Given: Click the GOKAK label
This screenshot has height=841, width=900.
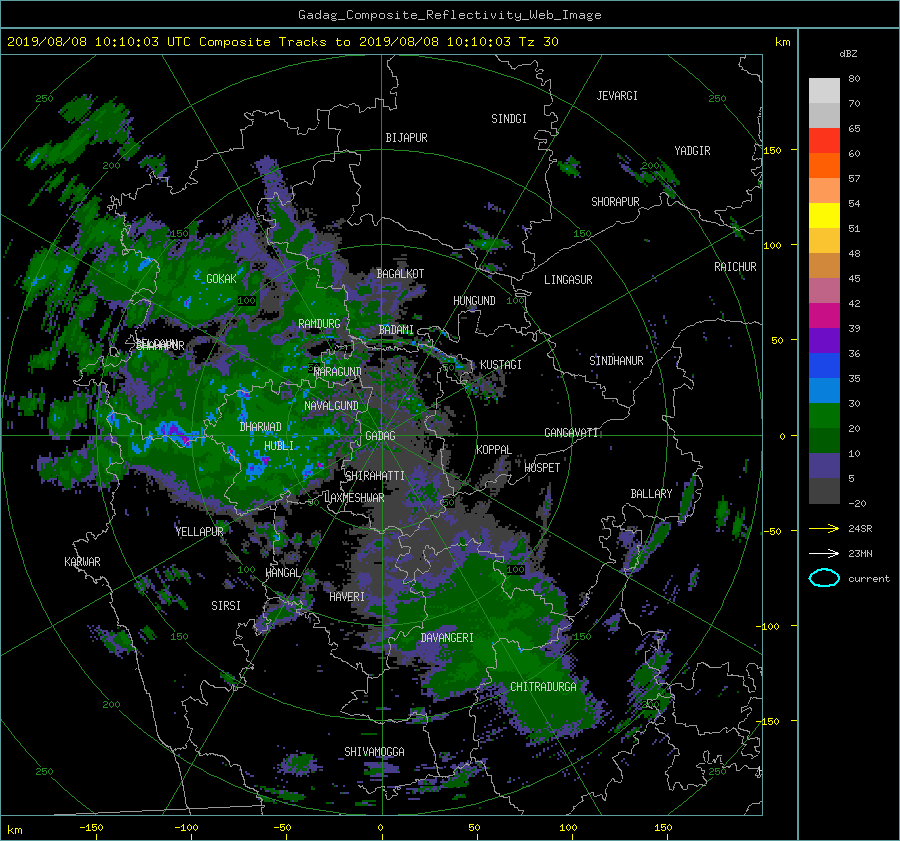Looking at the screenshot, I should pyautogui.click(x=221, y=279).
